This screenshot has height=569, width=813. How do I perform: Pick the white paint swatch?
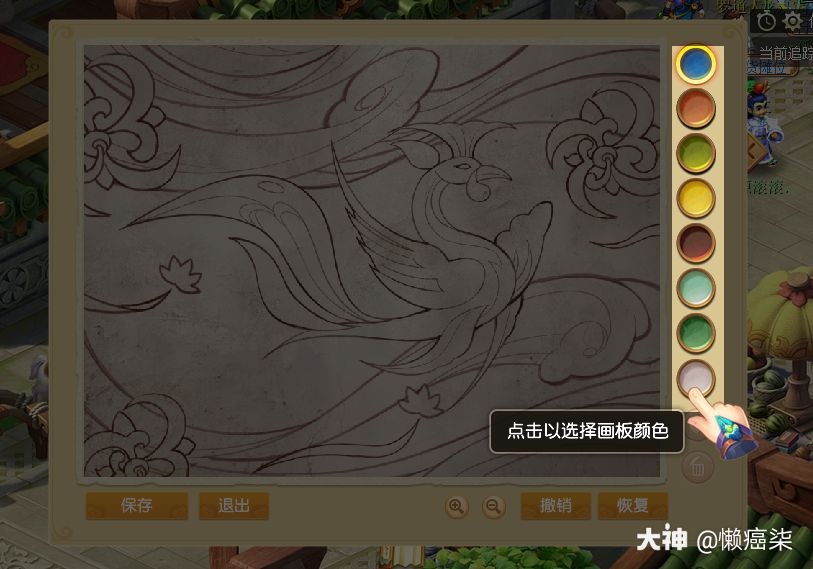[x=696, y=379]
